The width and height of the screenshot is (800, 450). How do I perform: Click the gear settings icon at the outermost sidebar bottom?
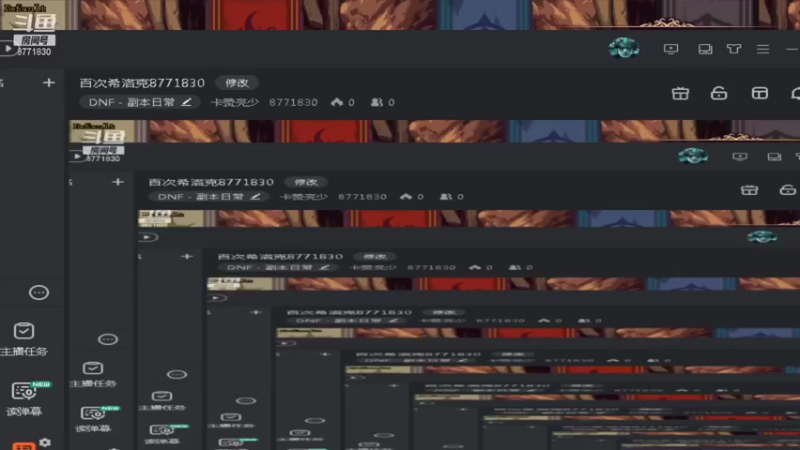(45, 442)
